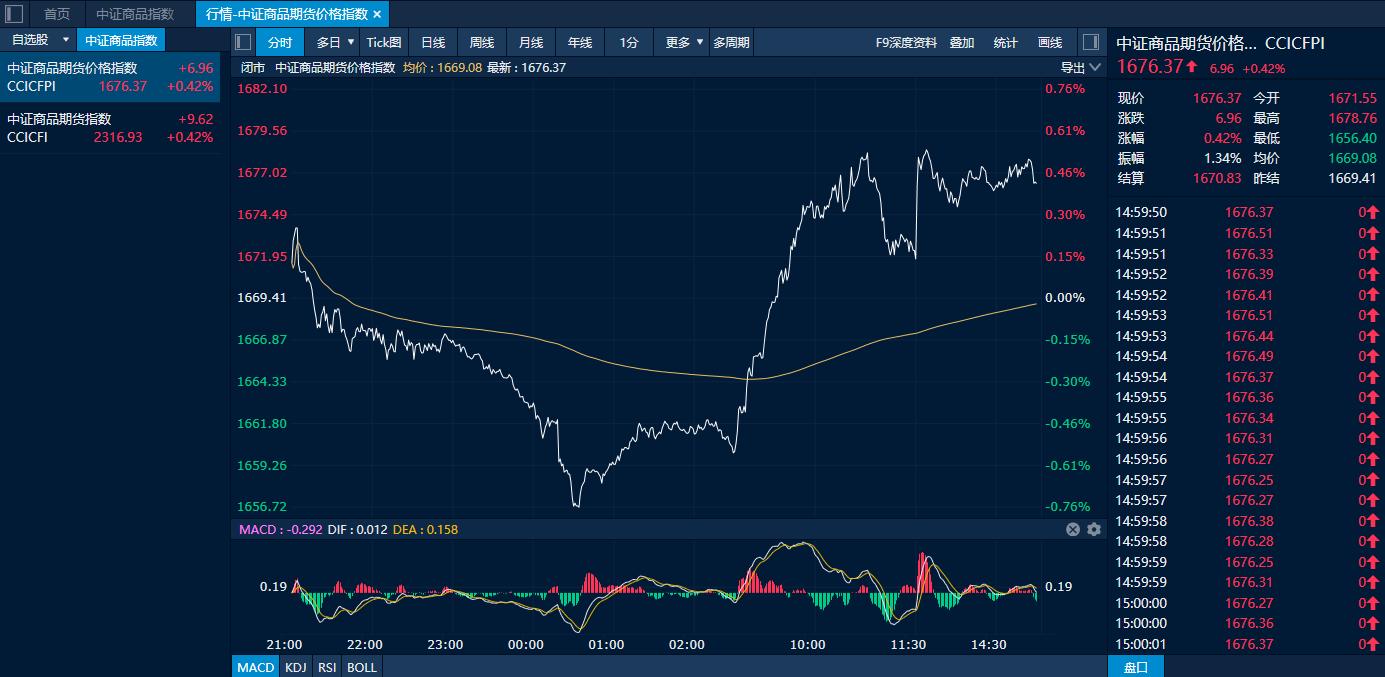Viewport: 1385px width, 677px height.
Task: Click the 昨结 1669.41 value
Action: (x=1353, y=178)
